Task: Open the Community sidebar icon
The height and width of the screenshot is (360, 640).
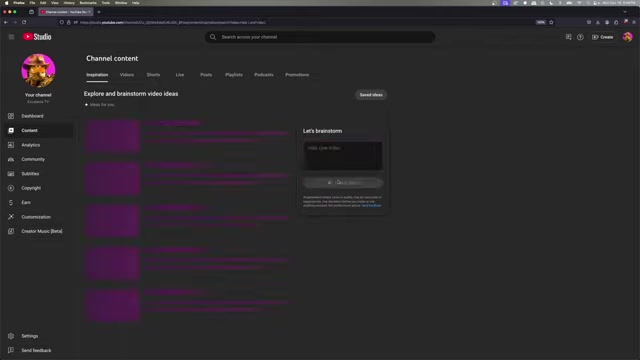Action: [11, 159]
